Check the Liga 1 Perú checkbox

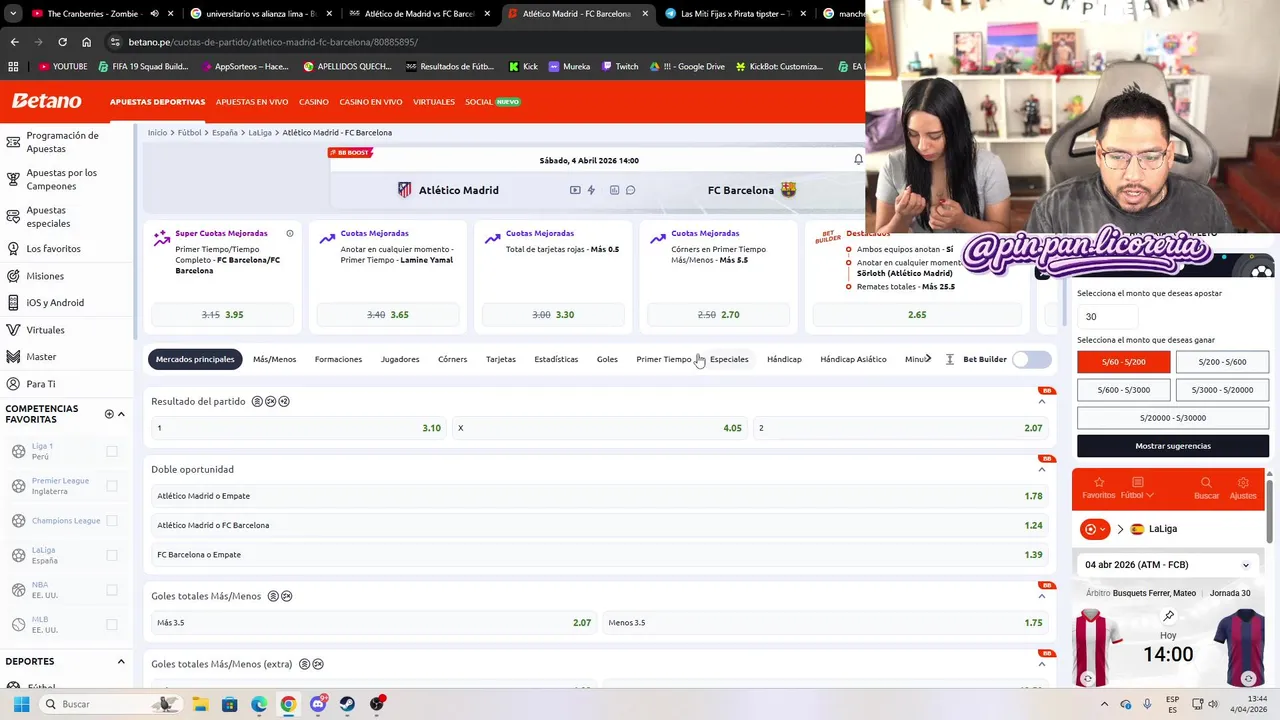(x=112, y=451)
